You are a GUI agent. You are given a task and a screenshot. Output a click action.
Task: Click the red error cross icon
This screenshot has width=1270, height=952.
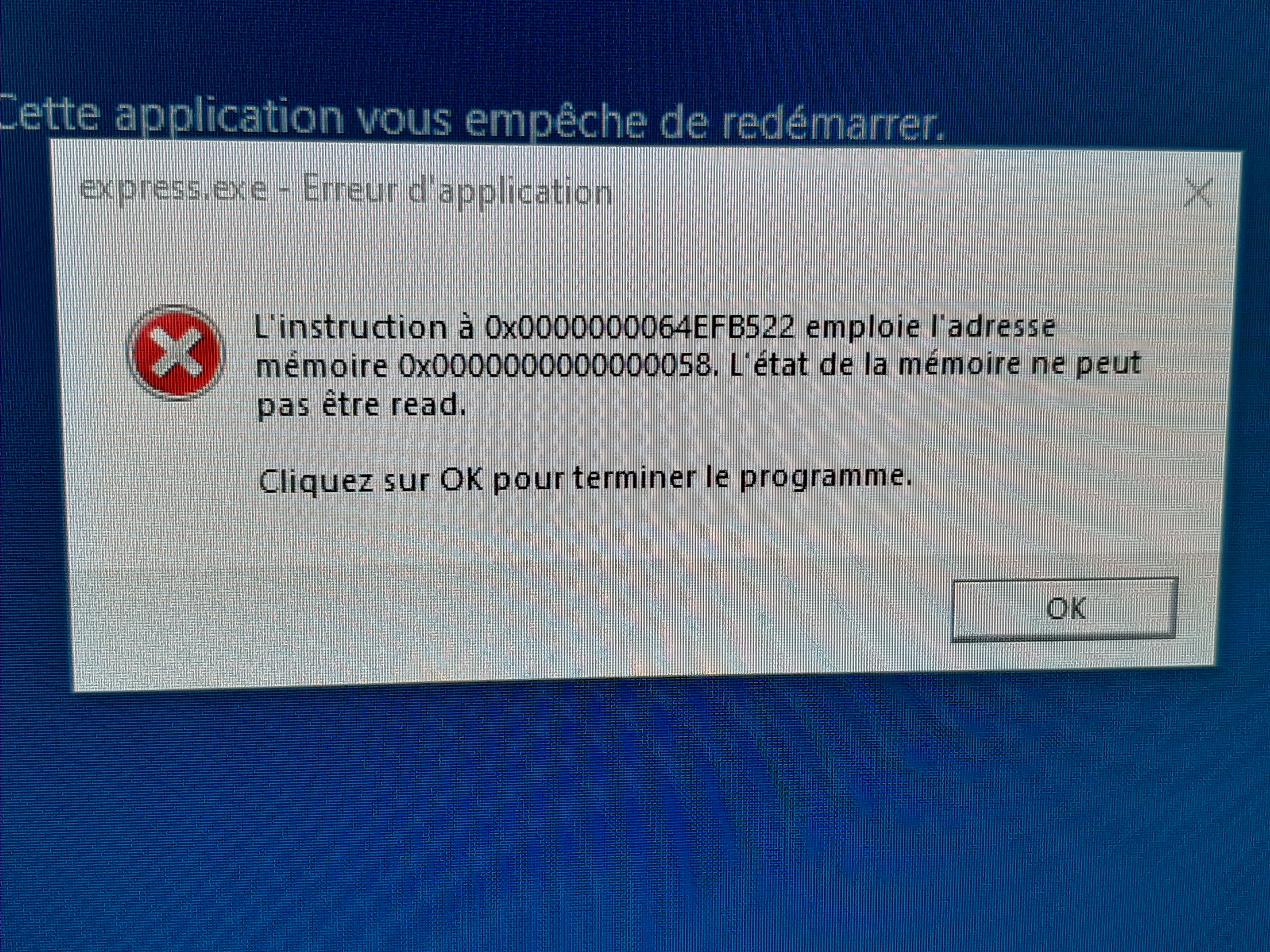click(176, 352)
